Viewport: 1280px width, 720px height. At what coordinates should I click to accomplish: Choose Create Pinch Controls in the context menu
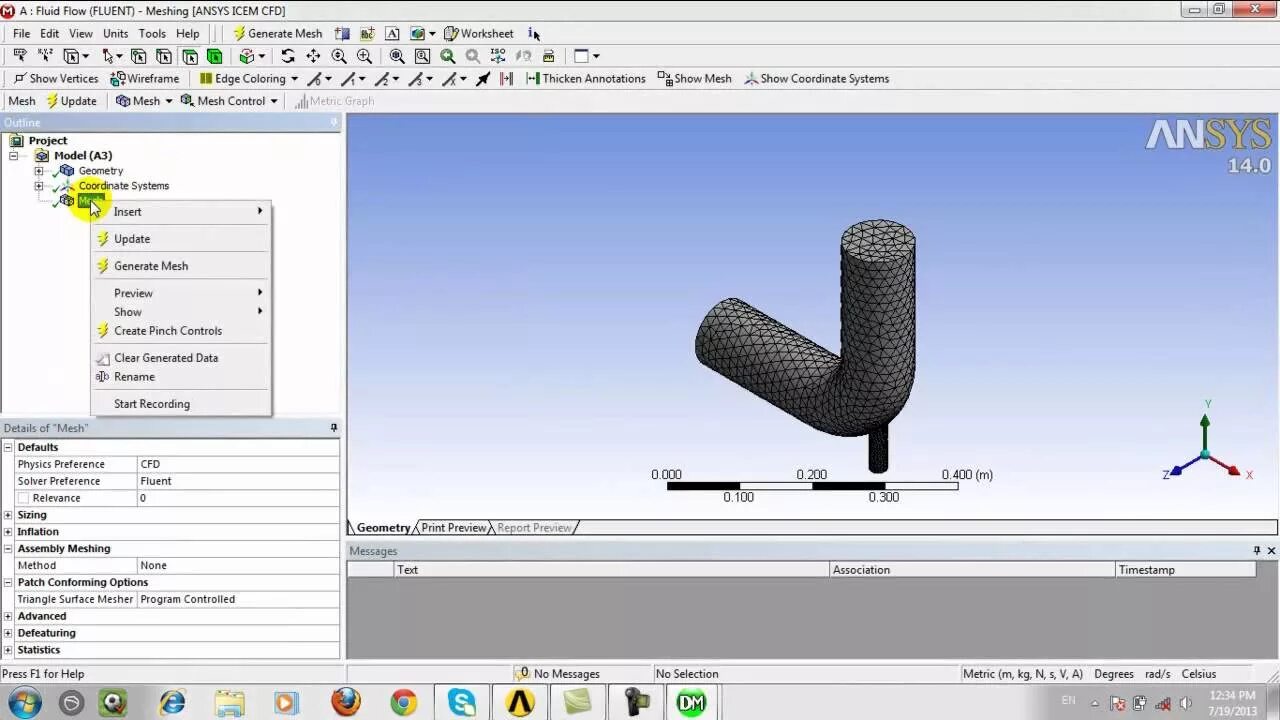tap(181, 331)
